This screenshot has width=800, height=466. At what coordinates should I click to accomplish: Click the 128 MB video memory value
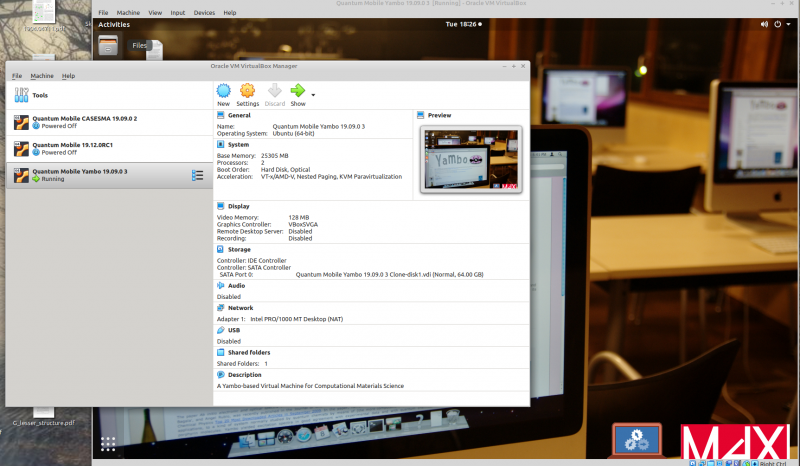(298, 217)
